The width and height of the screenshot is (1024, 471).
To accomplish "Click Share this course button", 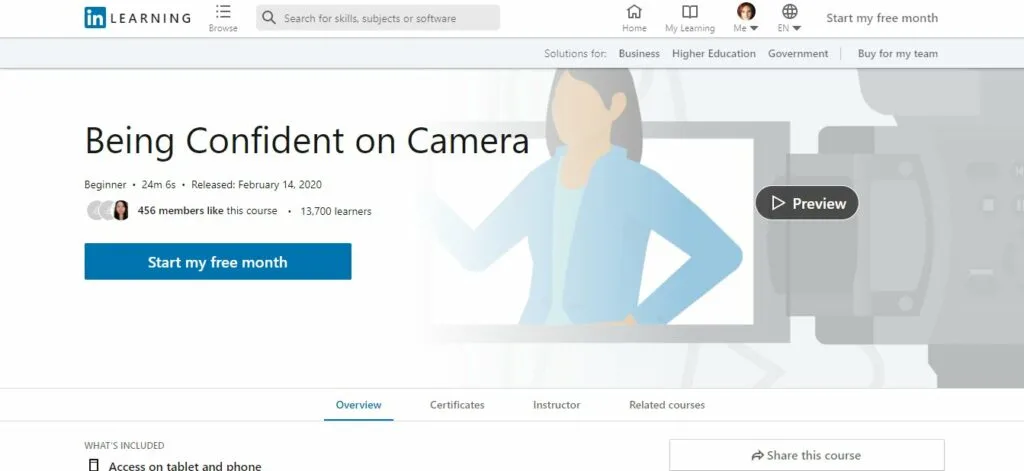I will [807, 455].
